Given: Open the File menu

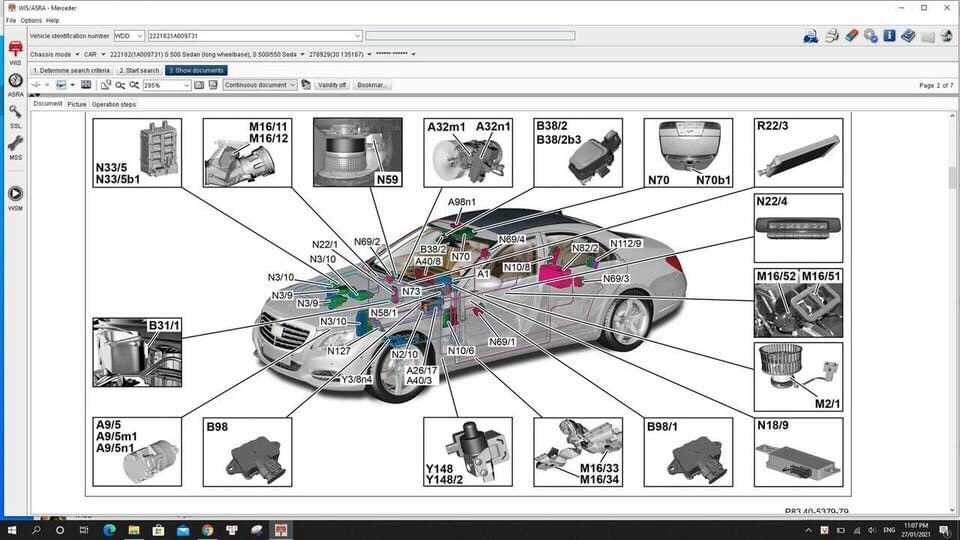Looking at the screenshot, I should point(11,20).
